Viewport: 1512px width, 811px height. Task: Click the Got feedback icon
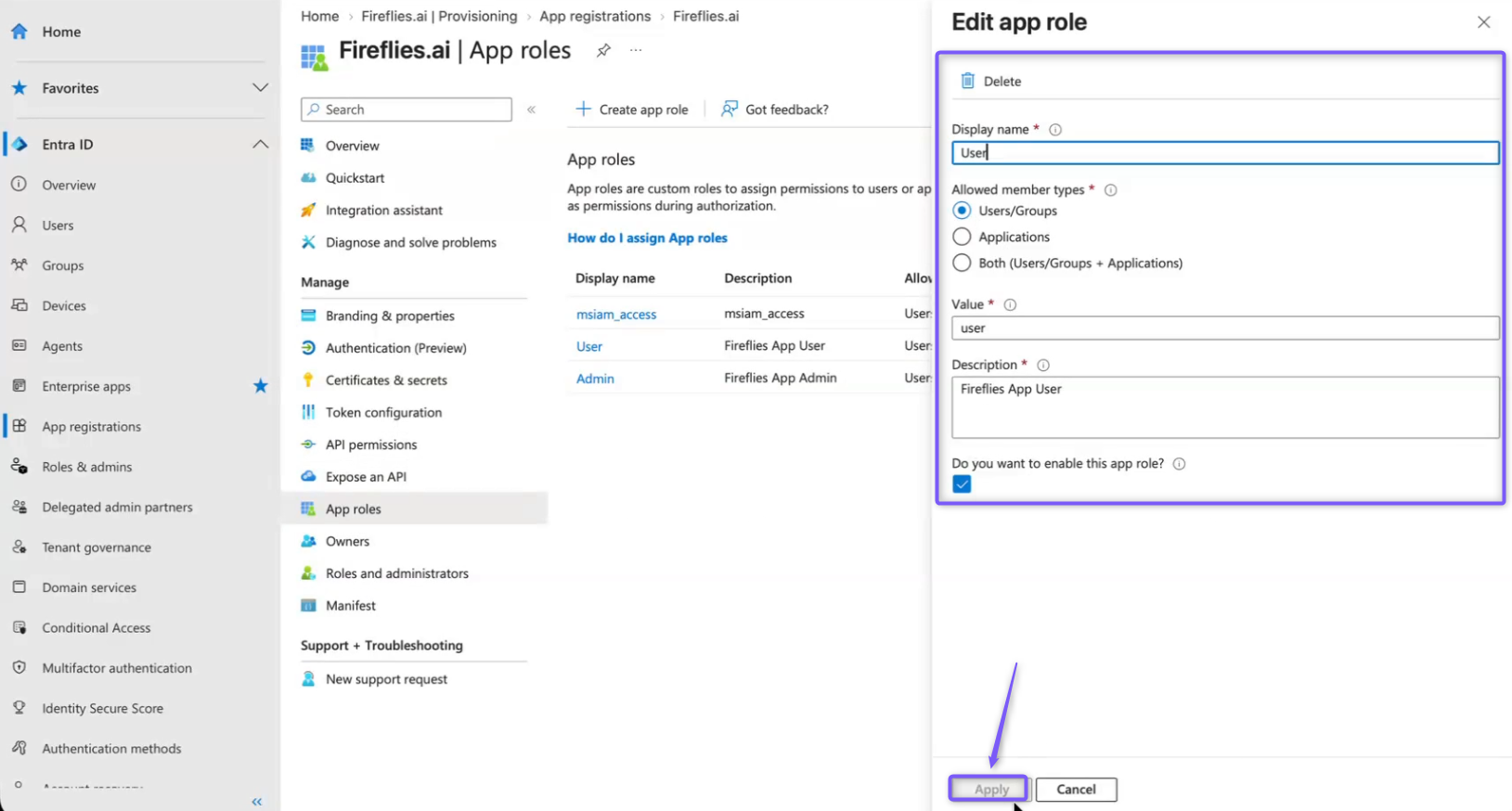click(x=730, y=109)
